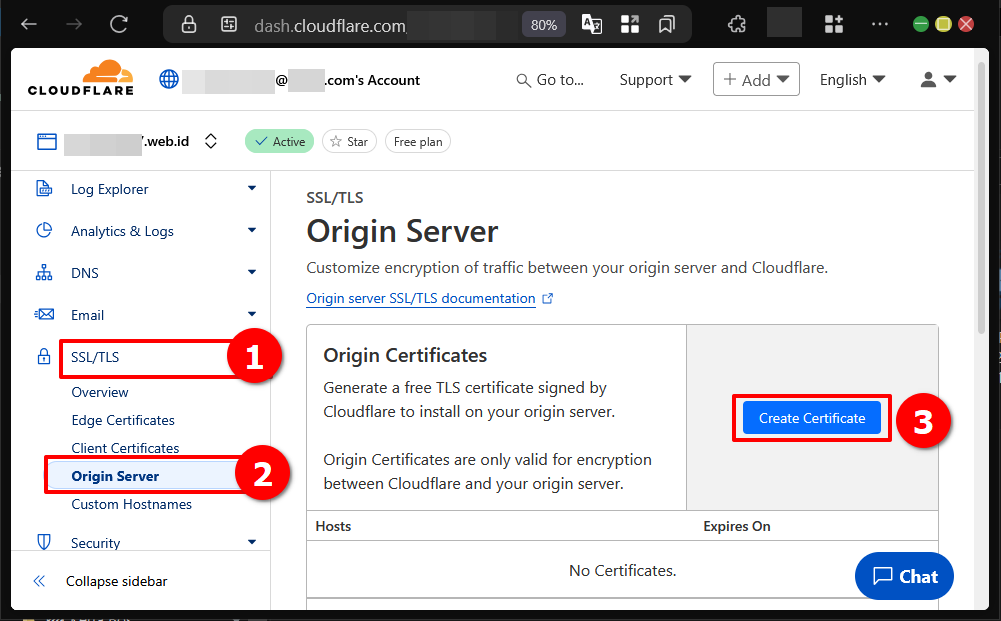Viewport: 1001px width, 621px height.
Task: Click the translate page icon
Action: [592, 24]
